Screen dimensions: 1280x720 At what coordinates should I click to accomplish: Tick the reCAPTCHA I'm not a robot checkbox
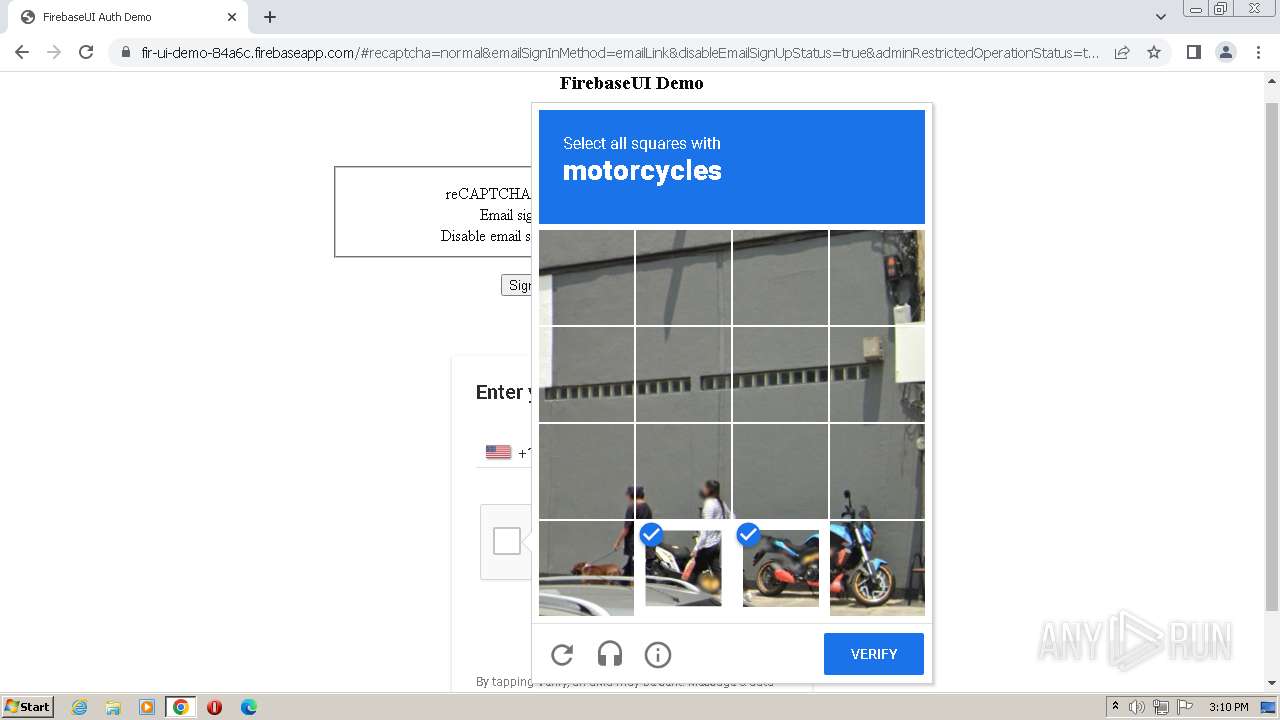507,541
